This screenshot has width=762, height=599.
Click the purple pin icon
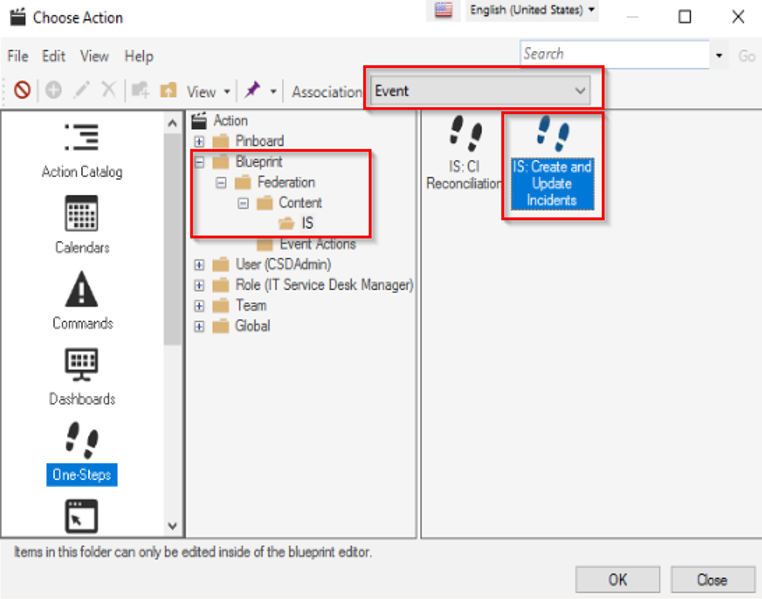click(x=253, y=91)
